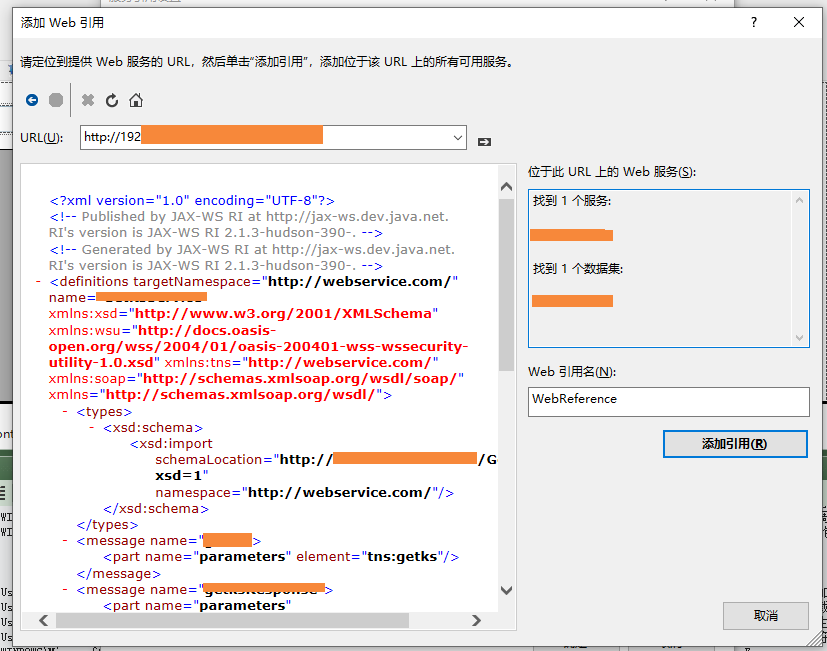Refresh the WSDL page with the refresh icon
This screenshot has height=651, width=827.
[x=110, y=100]
